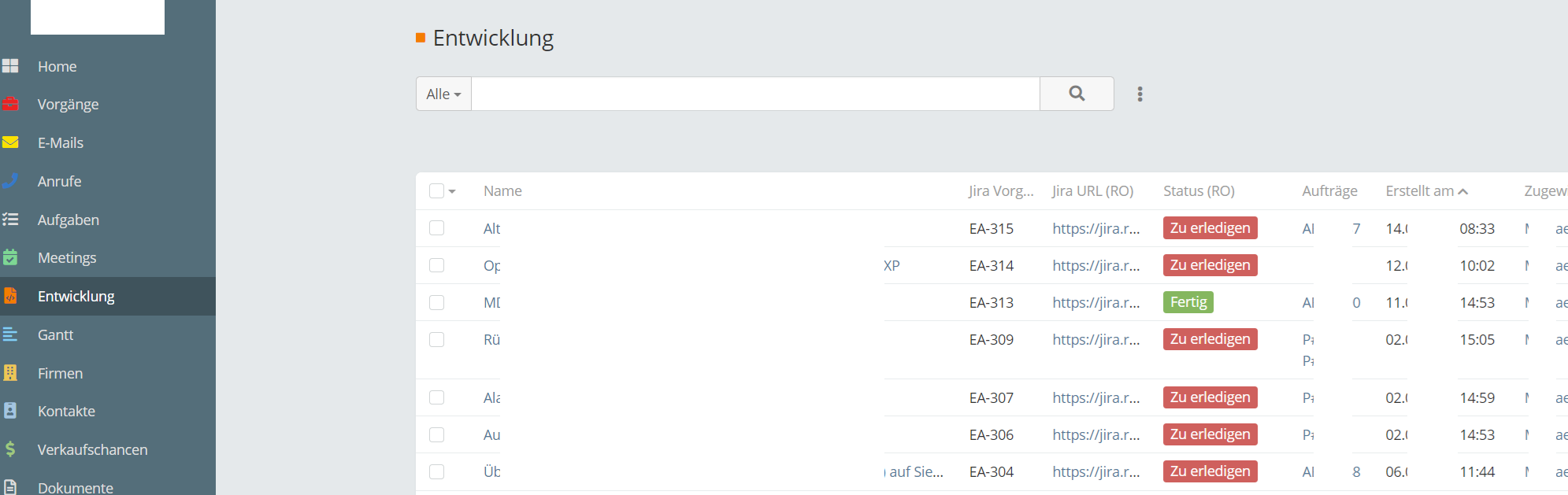Click the Meetings calendar icon
1568x495 pixels.
[x=10, y=257]
